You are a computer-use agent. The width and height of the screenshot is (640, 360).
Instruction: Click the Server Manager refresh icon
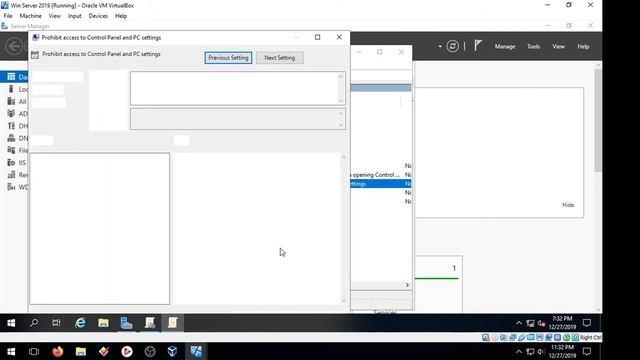(x=452, y=46)
